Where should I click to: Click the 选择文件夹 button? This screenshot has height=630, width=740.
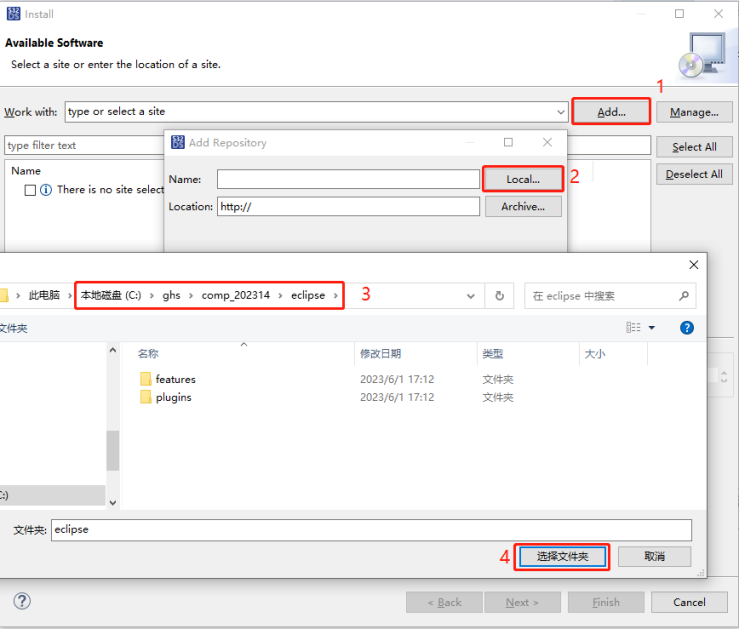tap(562, 556)
